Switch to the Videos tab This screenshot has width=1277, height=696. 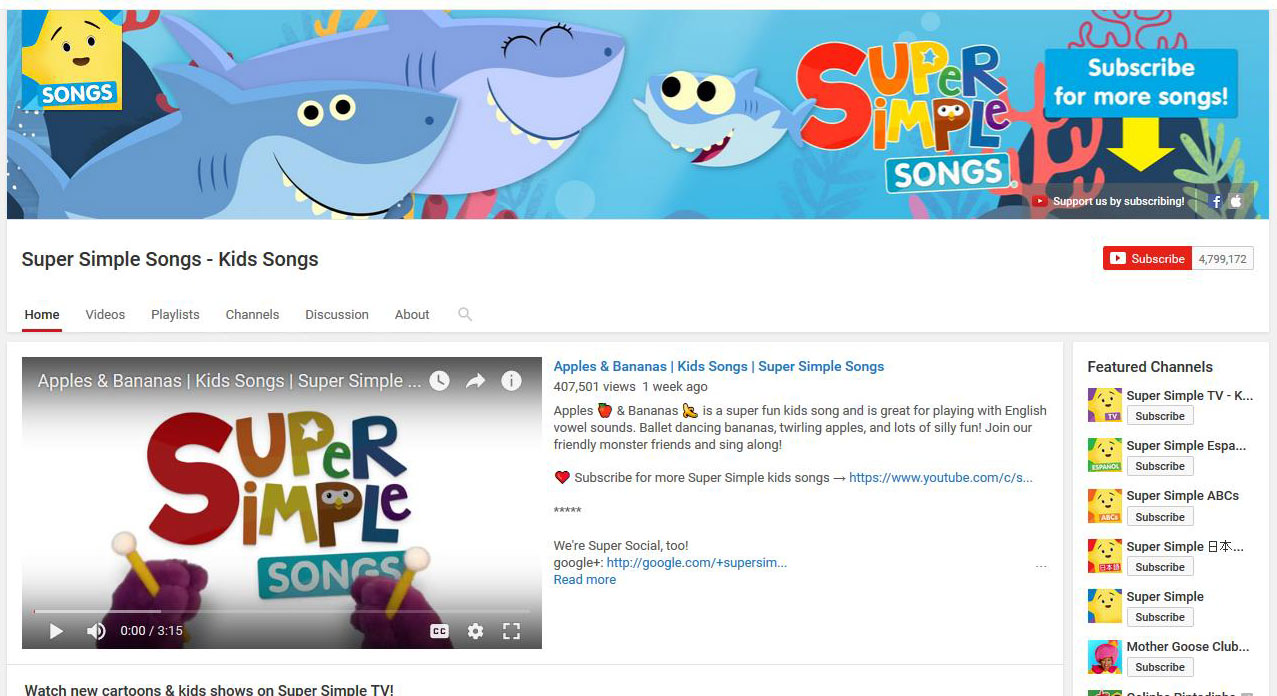tap(105, 314)
